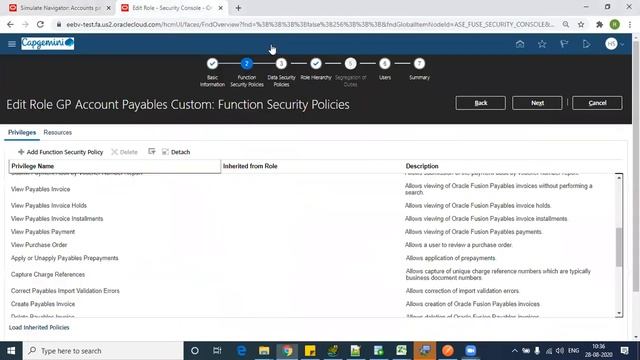Click the Next button
This screenshot has width=640, height=360.
click(x=537, y=103)
